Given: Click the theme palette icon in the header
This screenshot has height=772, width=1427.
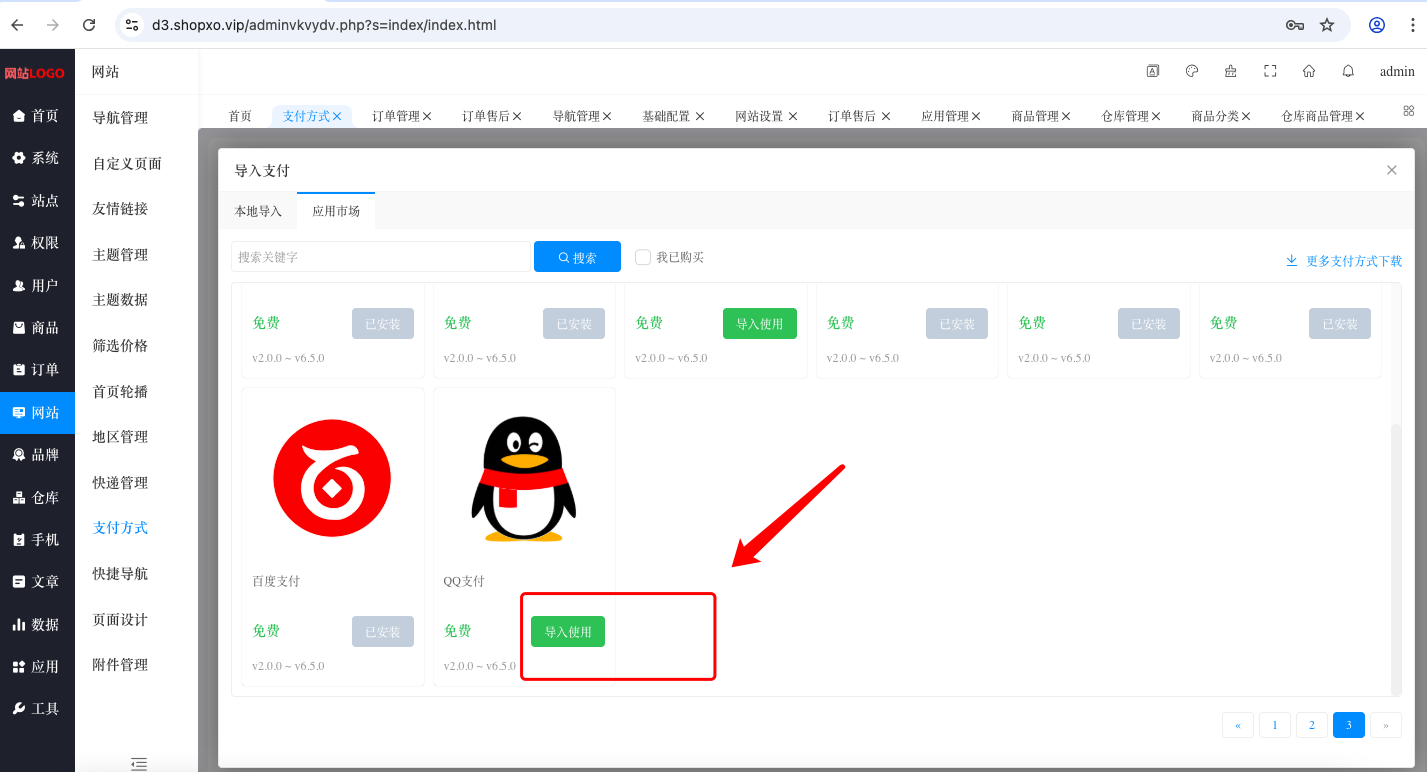Looking at the screenshot, I should point(1192,71).
